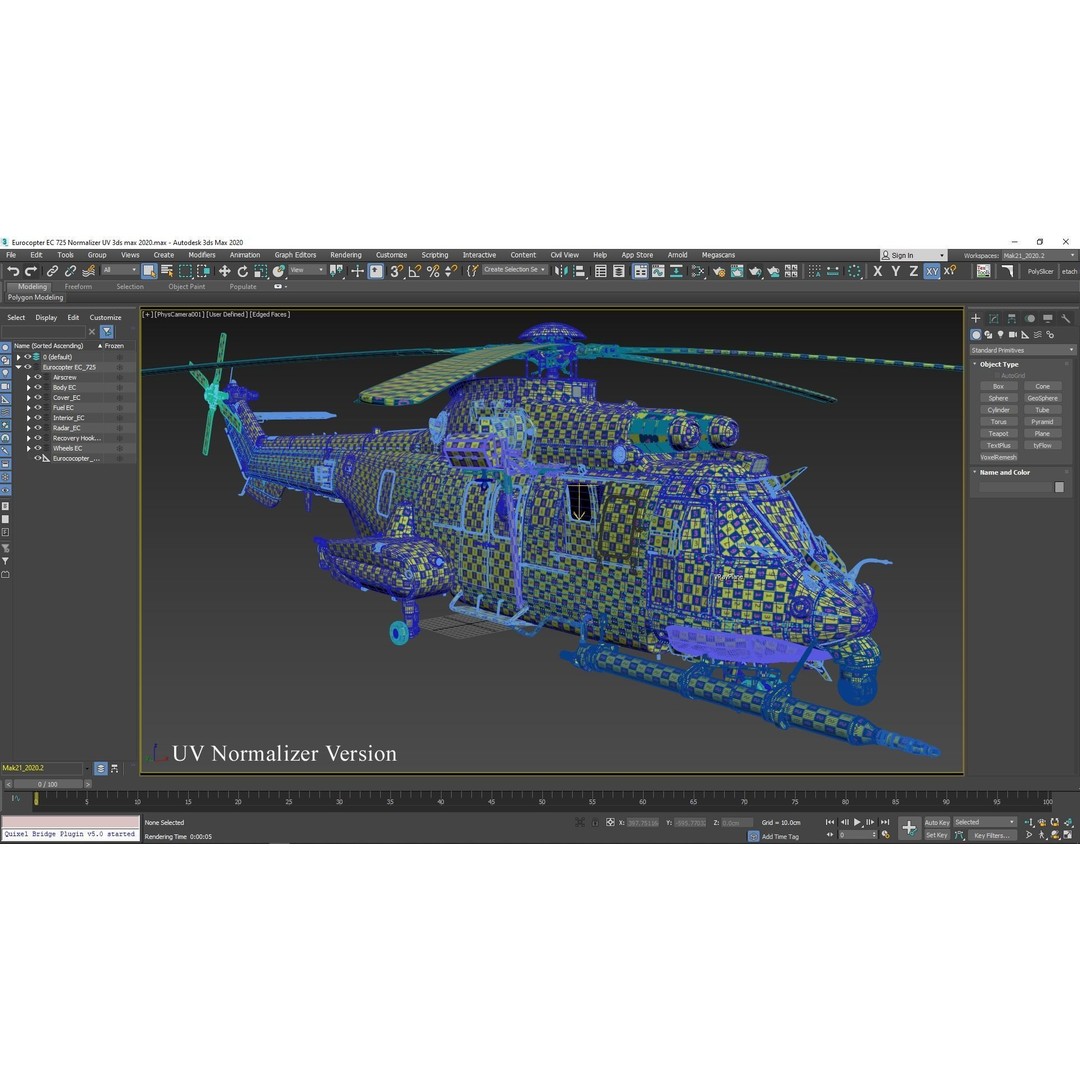Restrict transform to Y axis

click(x=895, y=271)
